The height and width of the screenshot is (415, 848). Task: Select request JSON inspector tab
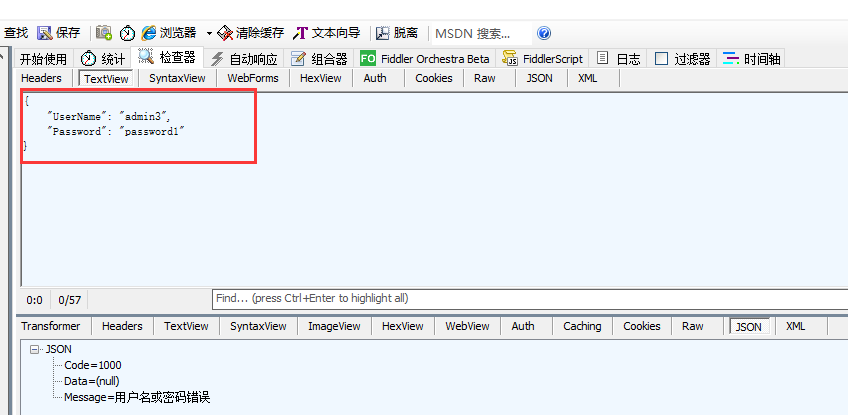pyautogui.click(x=540, y=78)
